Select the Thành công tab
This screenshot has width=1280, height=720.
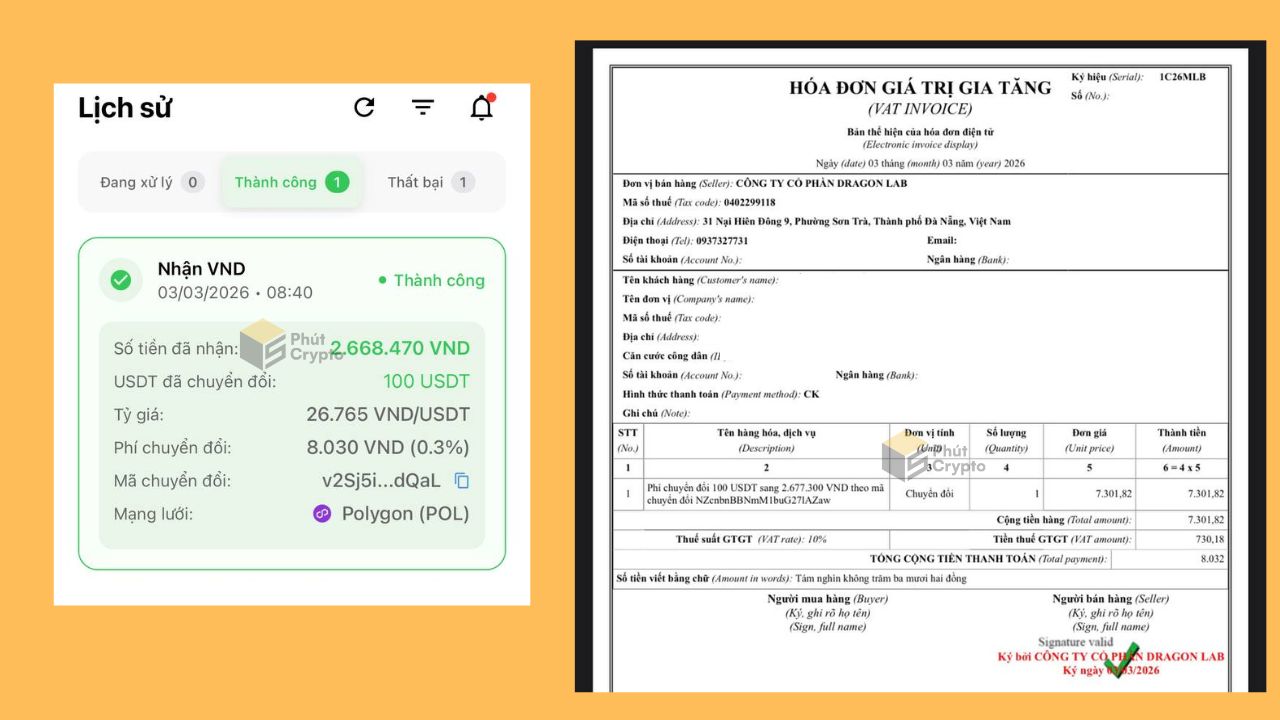point(292,182)
